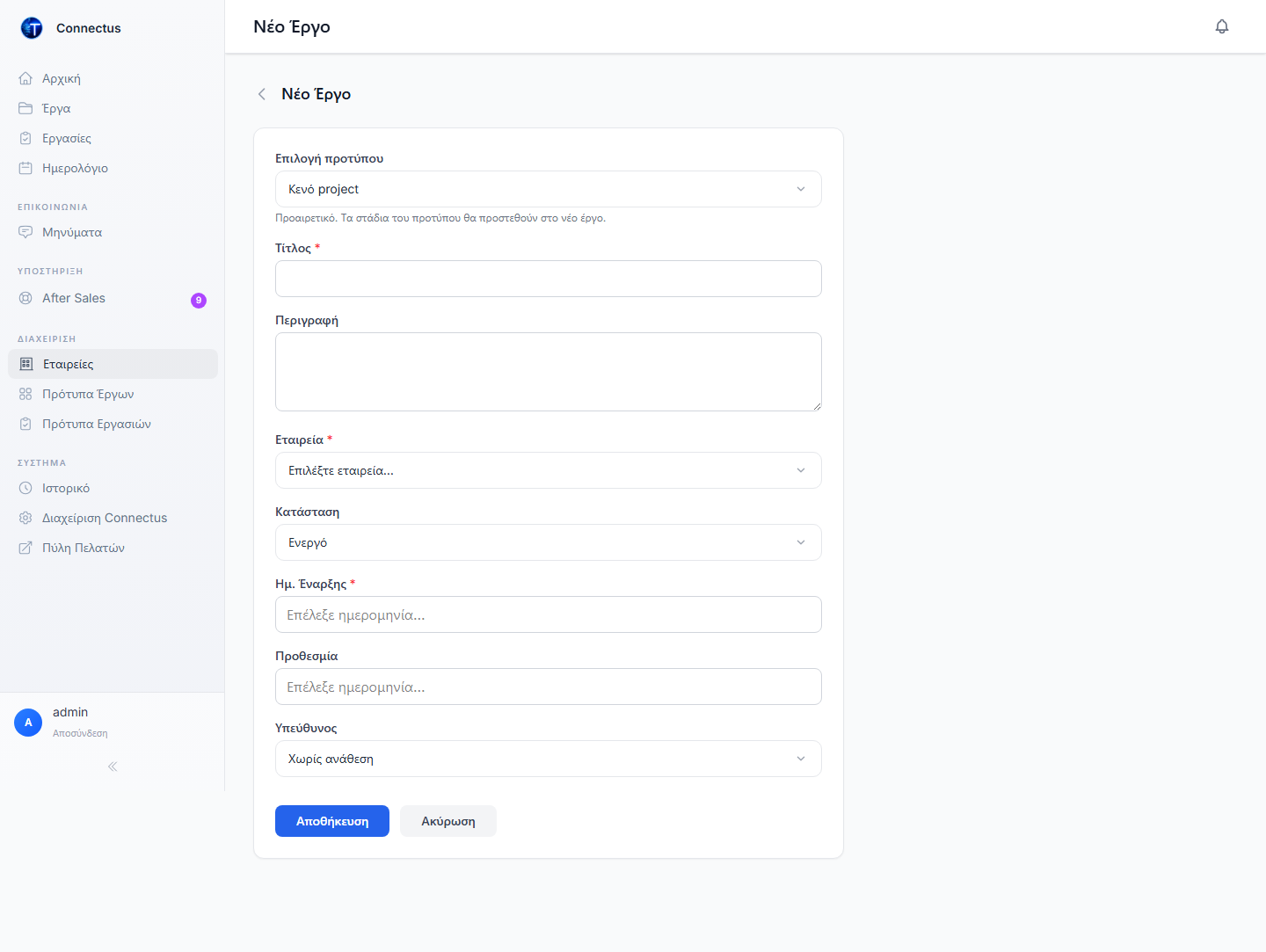Expand the Εταιρεία selection dropdown

click(549, 470)
